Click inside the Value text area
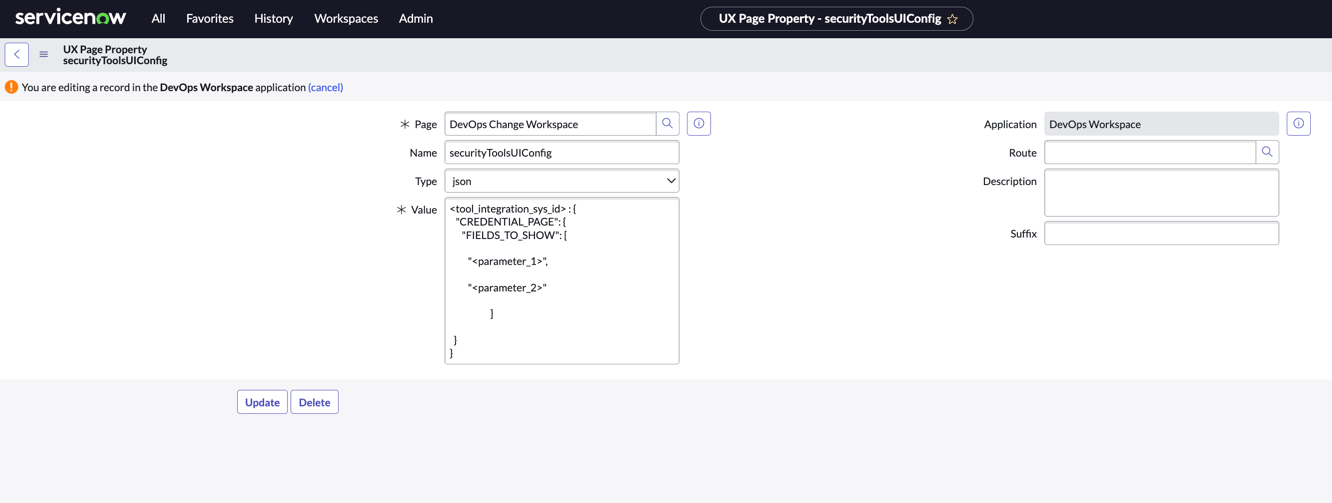This screenshot has height=503, width=1332. pos(562,281)
